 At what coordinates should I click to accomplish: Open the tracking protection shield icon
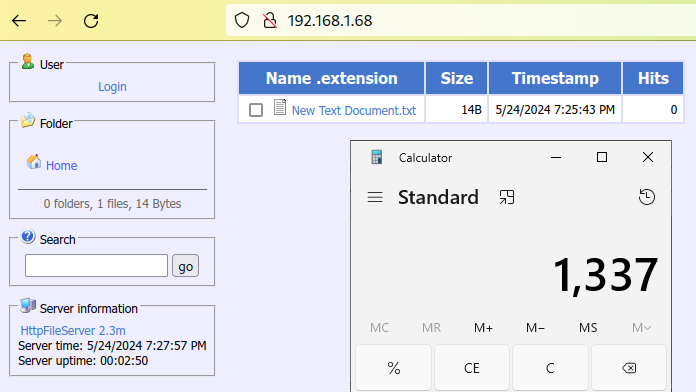click(x=242, y=20)
